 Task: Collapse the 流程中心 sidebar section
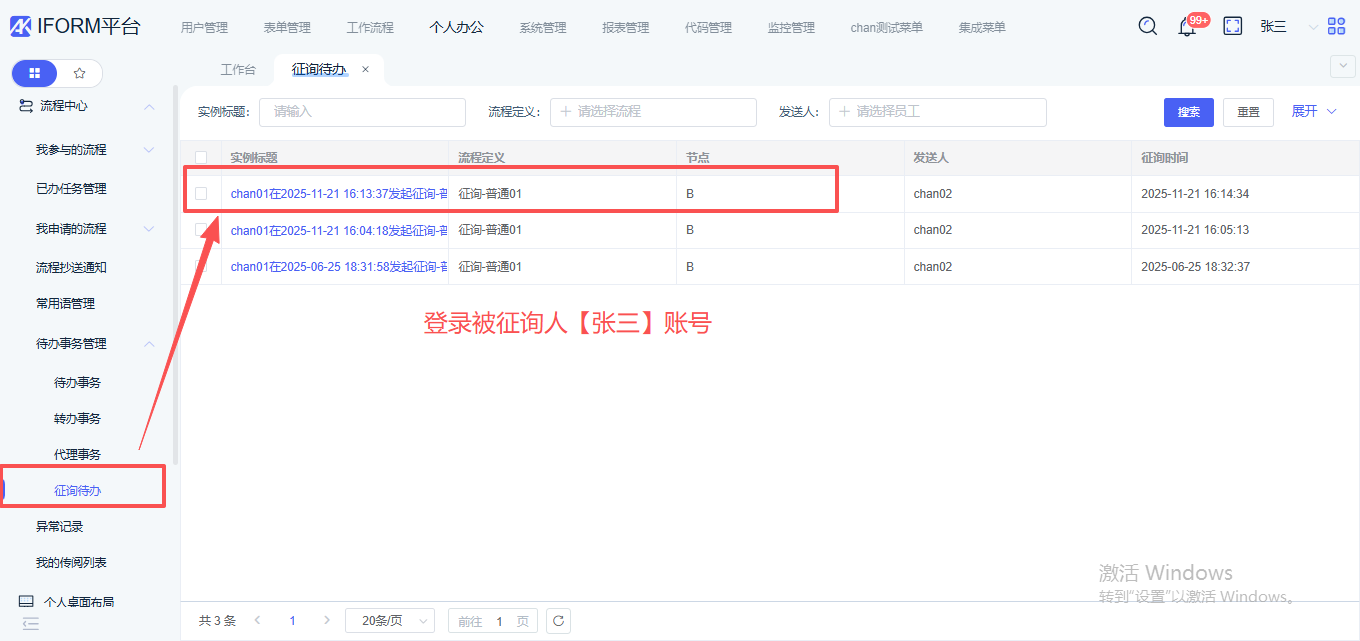pos(149,106)
